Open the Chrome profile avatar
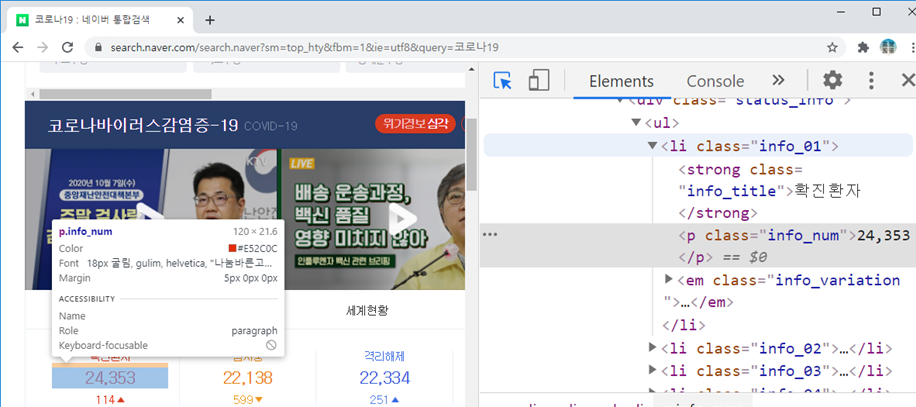The width and height of the screenshot is (916, 407). point(888,47)
